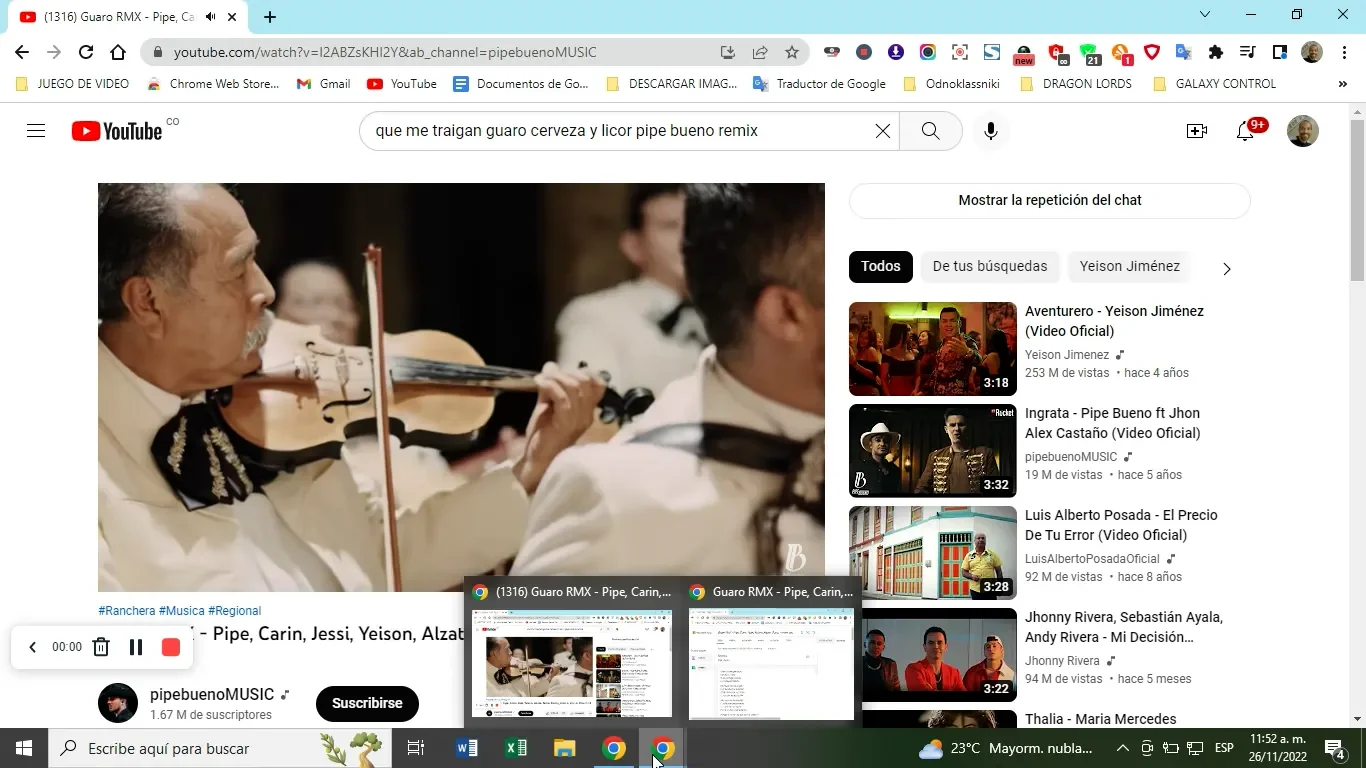Click 'Mostrar la repetición del chat' button

click(1049, 200)
